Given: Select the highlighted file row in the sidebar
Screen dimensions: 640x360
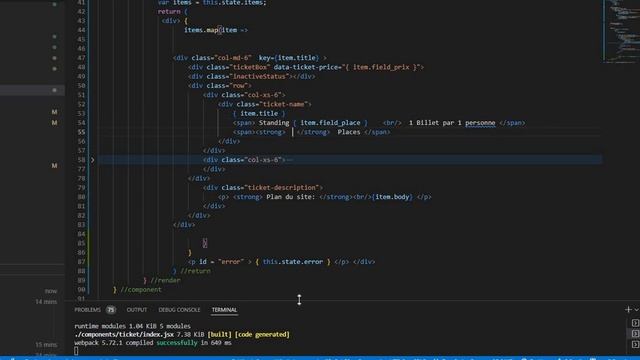Looking at the screenshot, I should (x=32, y=90).
